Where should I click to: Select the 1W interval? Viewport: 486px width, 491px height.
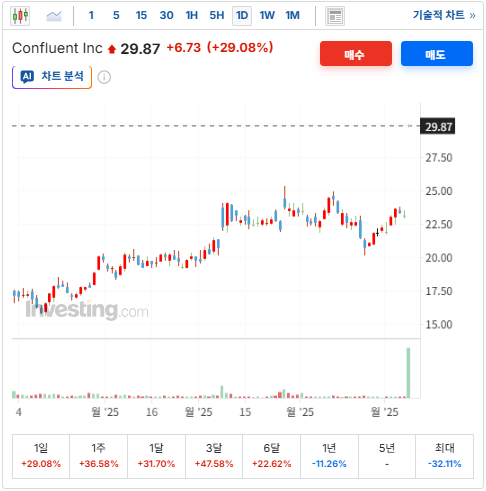[x=267, y=15]
